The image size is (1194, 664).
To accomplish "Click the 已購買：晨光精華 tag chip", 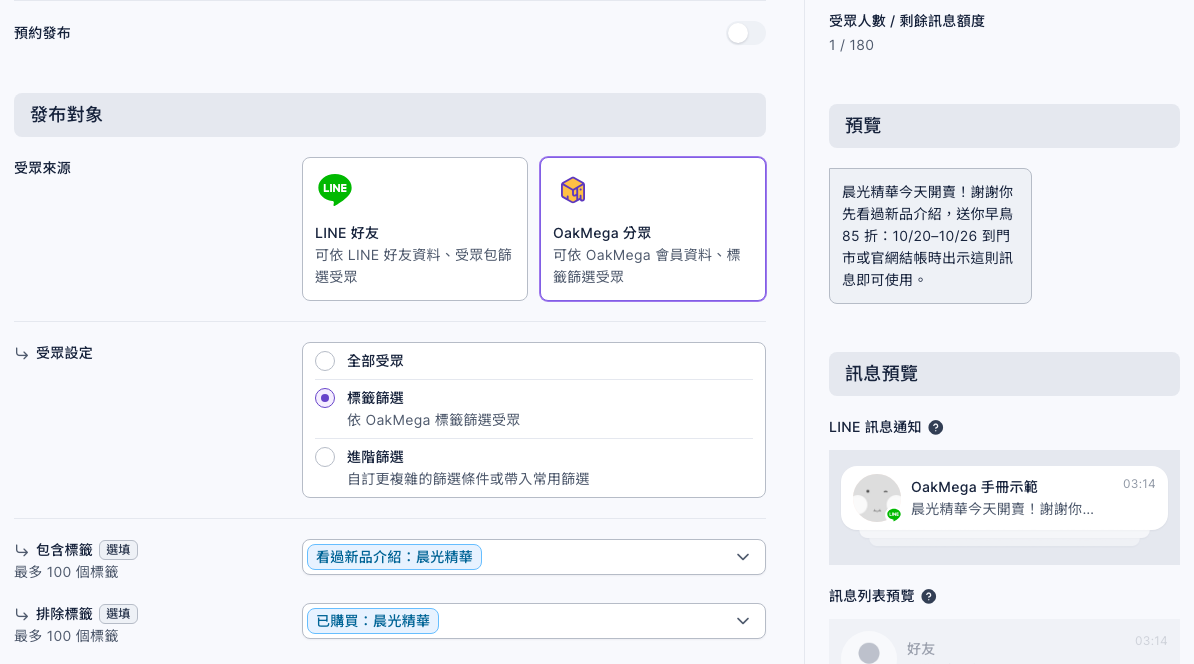I will 373,621.
